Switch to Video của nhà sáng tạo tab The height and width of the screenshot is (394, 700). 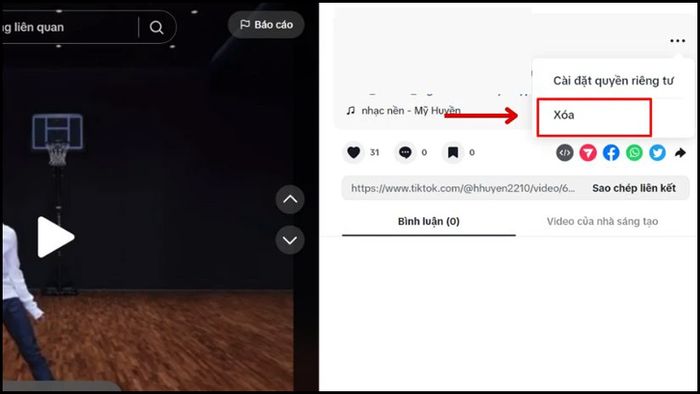[602, 221]
